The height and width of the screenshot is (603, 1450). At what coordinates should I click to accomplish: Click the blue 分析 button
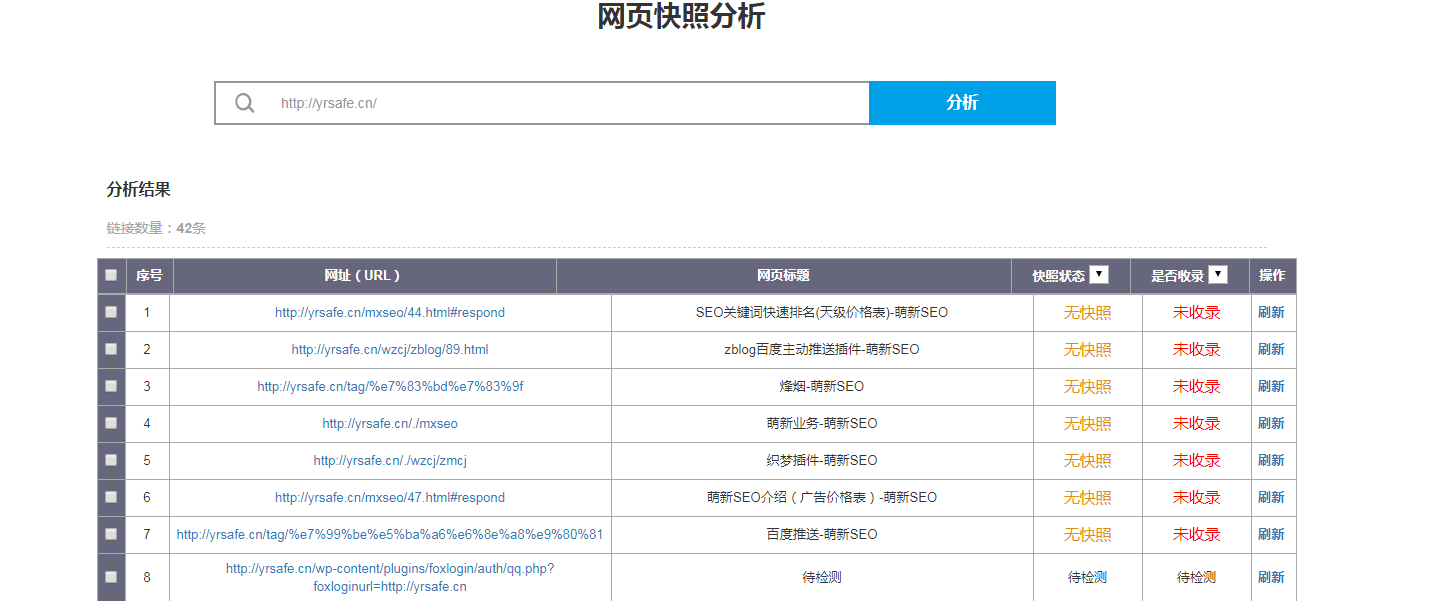pos(962,103)
